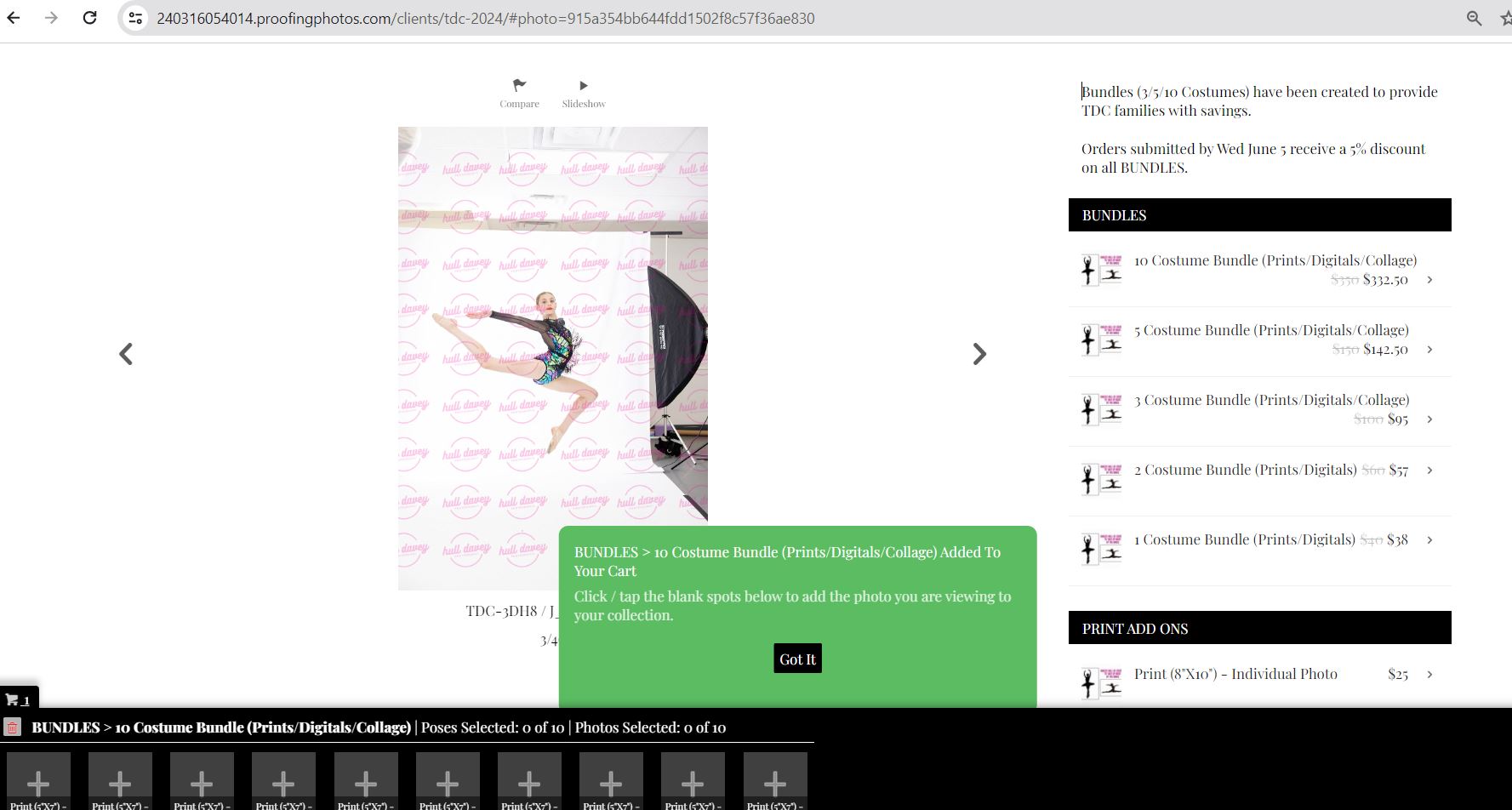Click 2 Costume Bundle thumbnail icon
This screenshot has height=810, width=1512.
1102,479
